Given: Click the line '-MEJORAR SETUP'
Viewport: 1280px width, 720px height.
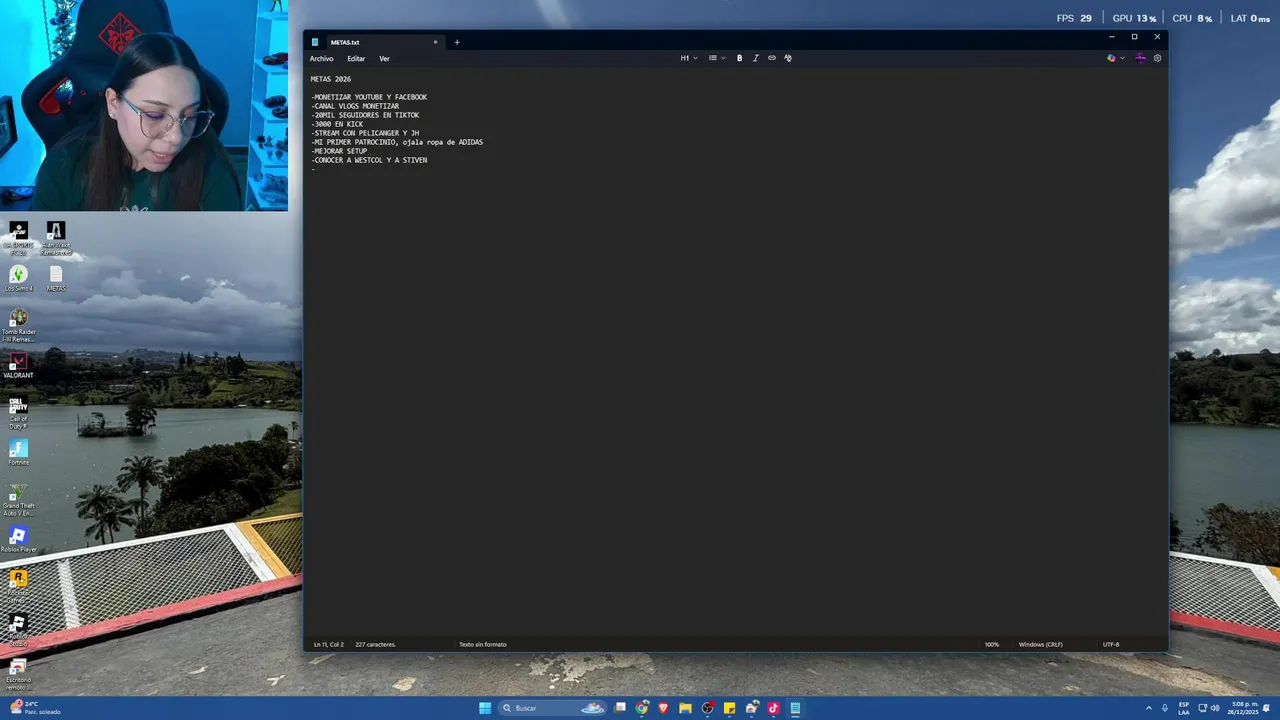Looking at the screenshot, I should pos(339,151).
